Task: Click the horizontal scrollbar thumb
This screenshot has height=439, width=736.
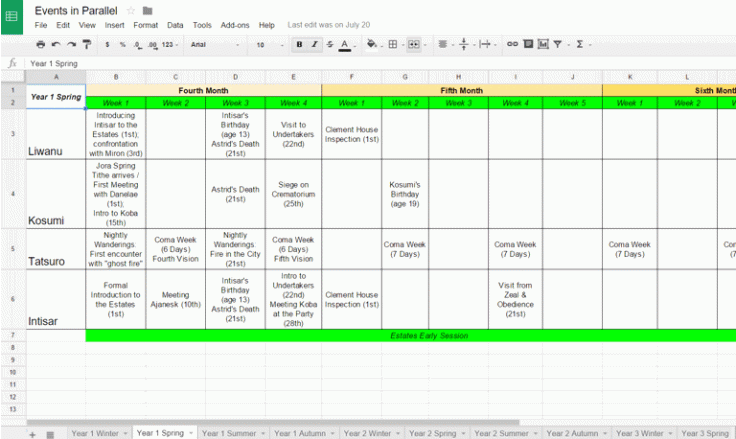Action: [x=273, y=422]
